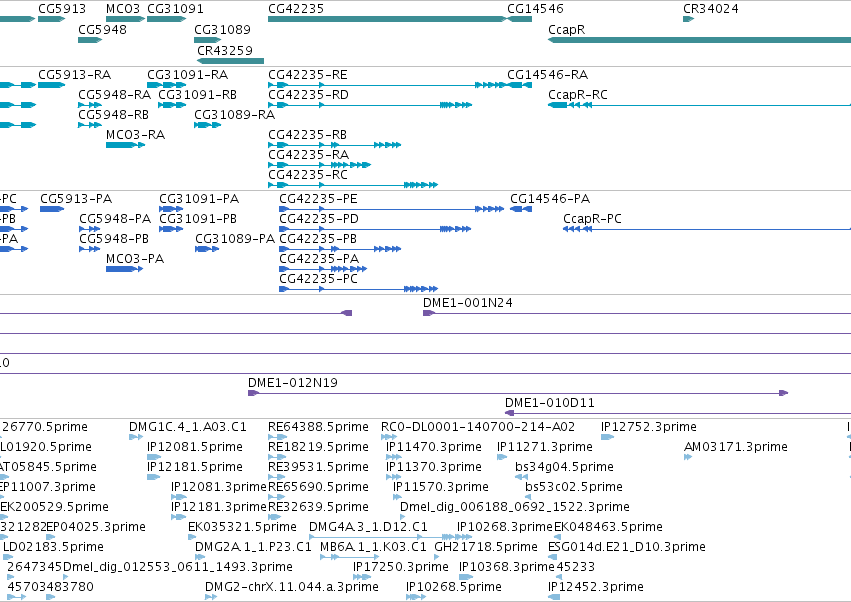Click EST RE18219.5prime
This screenshot has height=602, width=851.
point(277,457)
